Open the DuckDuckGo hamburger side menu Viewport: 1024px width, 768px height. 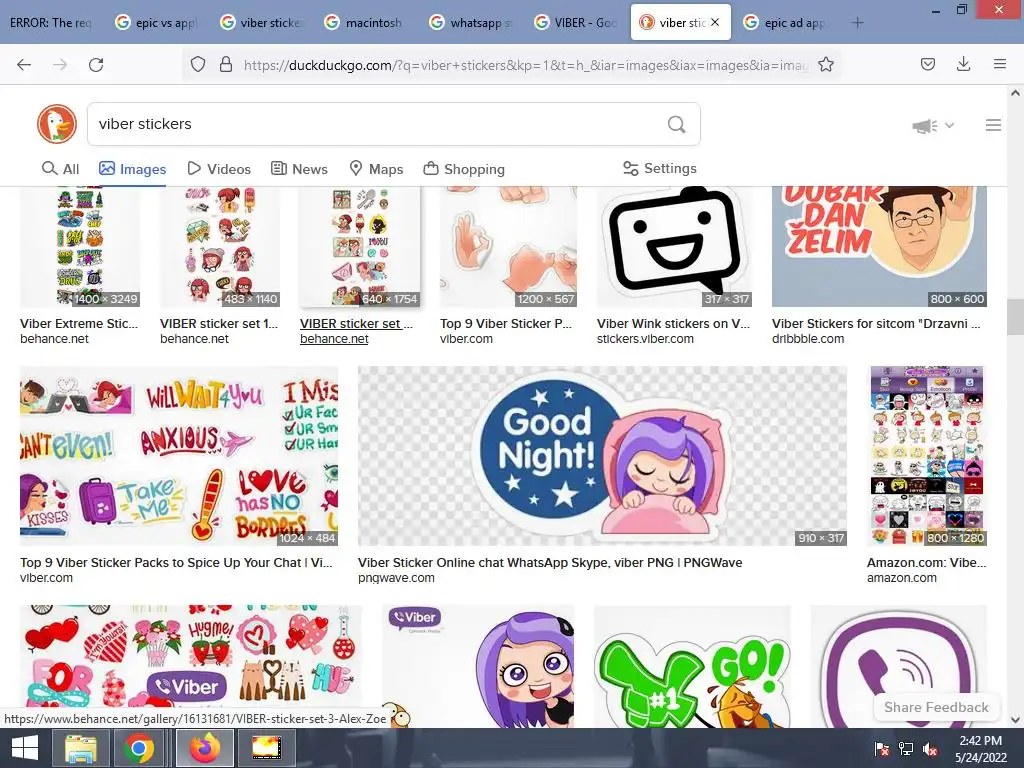point(993,125)
